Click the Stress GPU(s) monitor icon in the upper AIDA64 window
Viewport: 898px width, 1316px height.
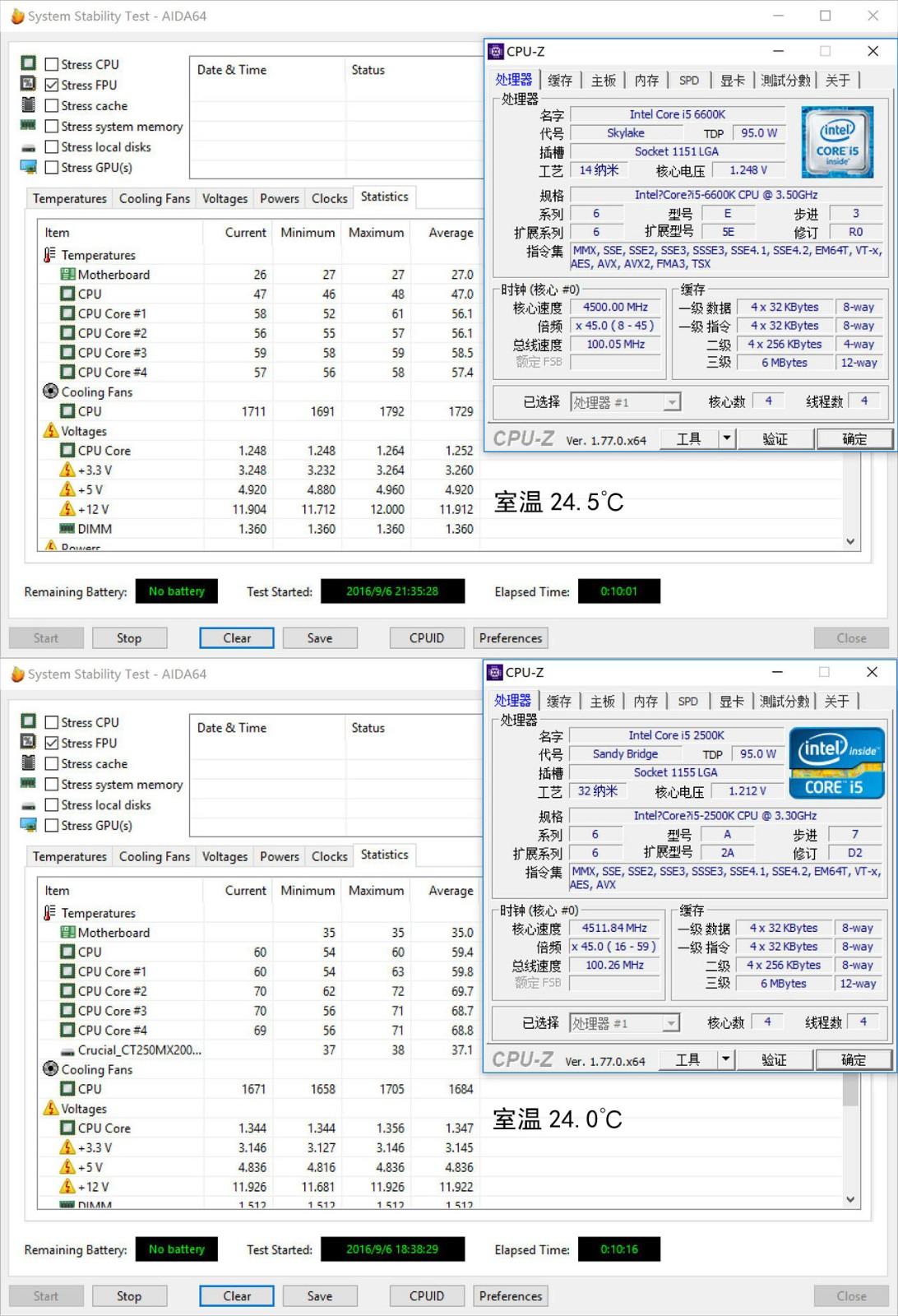coord(28,167)
